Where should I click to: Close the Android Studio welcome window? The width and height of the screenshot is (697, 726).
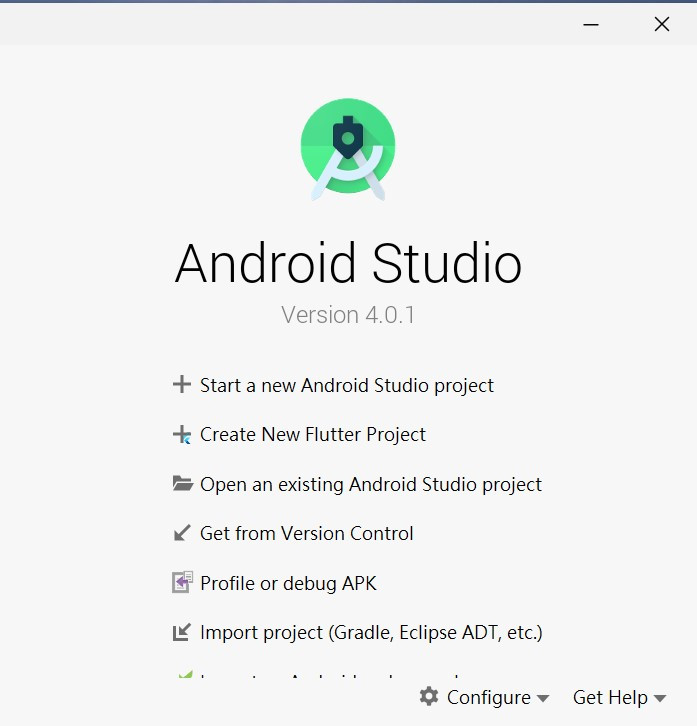662,24
